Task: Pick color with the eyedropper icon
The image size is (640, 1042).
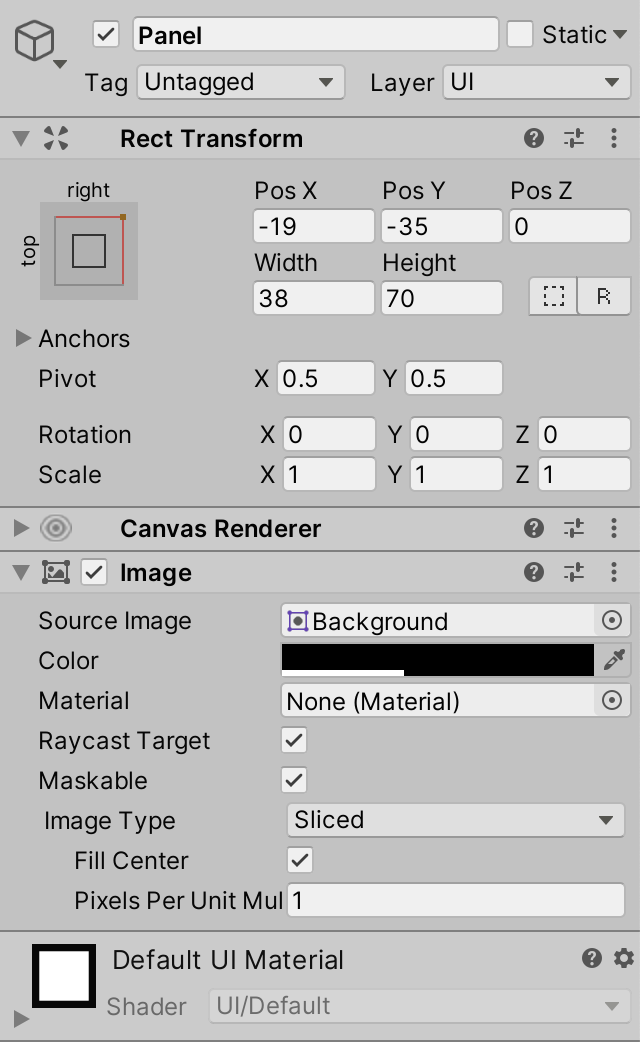Action: [614, 660]
